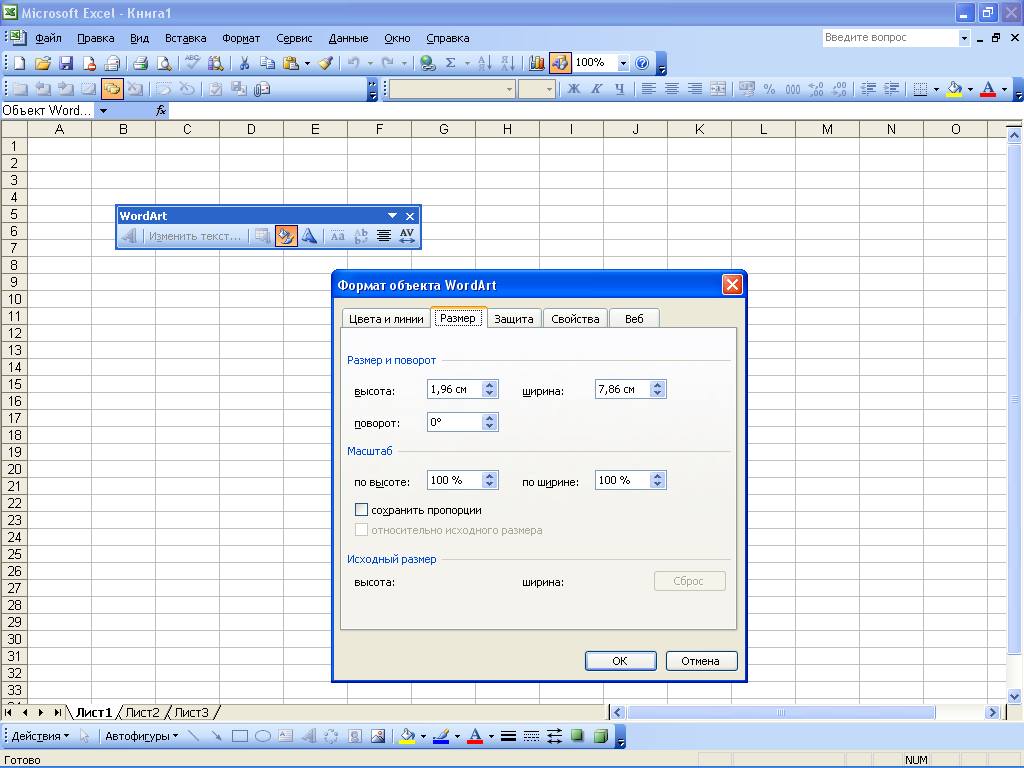Decrease 'по ширине' scale with down arrow

tap(658, 485)
